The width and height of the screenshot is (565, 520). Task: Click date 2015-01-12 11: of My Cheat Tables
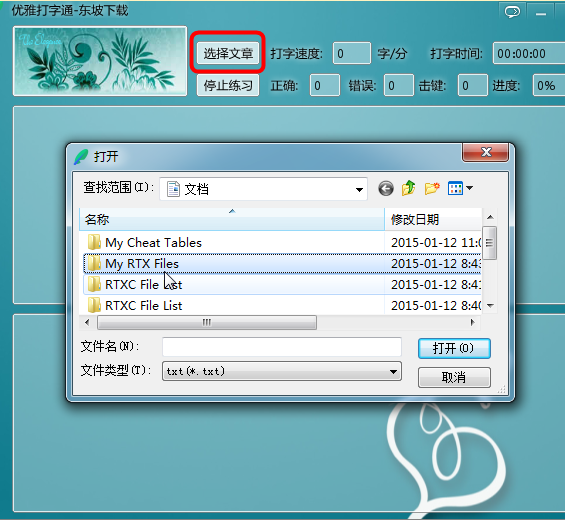(436, 243)
